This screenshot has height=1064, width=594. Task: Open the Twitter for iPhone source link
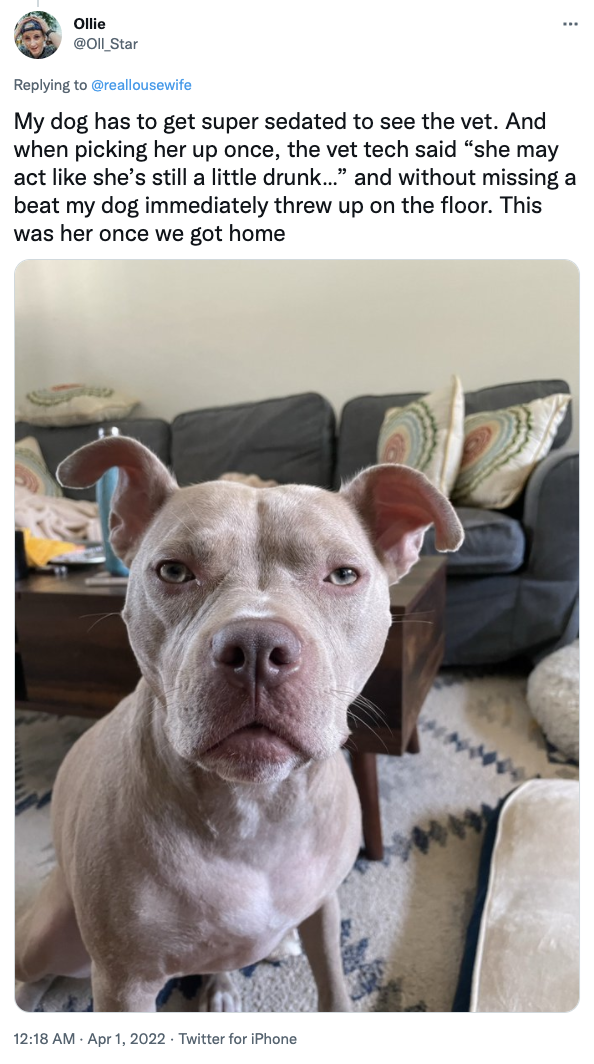click(238, 1039)
